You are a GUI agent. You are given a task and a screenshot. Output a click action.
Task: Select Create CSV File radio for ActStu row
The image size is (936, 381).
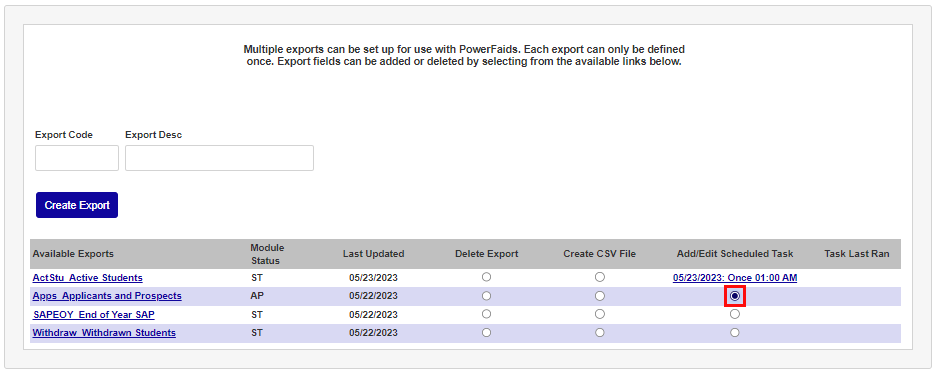point(599,277)
